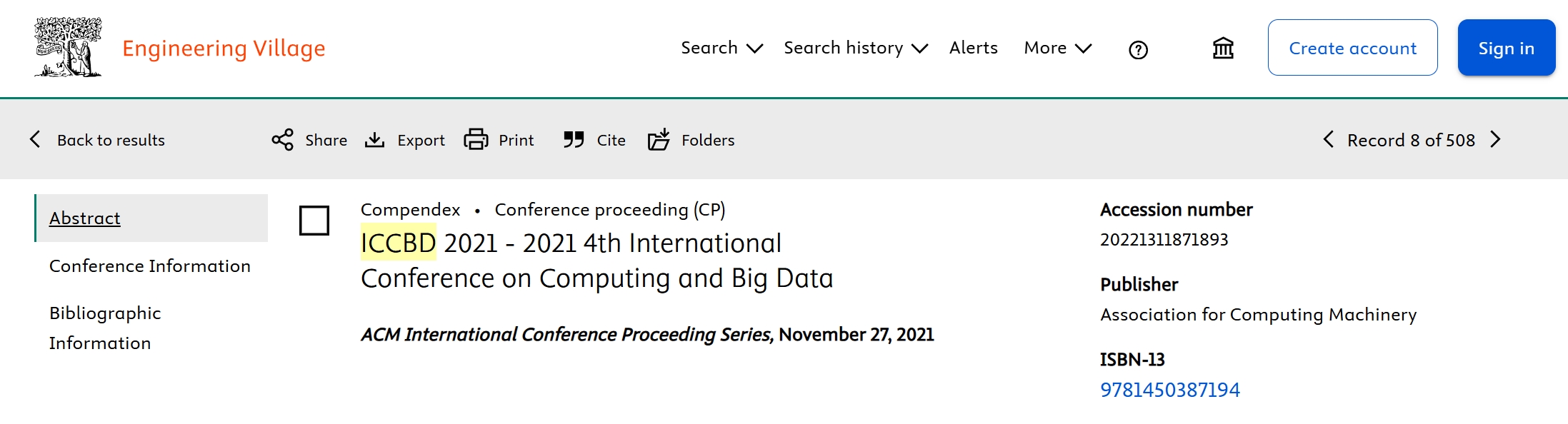Click the Print printer icon
The width and height of the screenshot is (1568, 424).
coord(476,140)
